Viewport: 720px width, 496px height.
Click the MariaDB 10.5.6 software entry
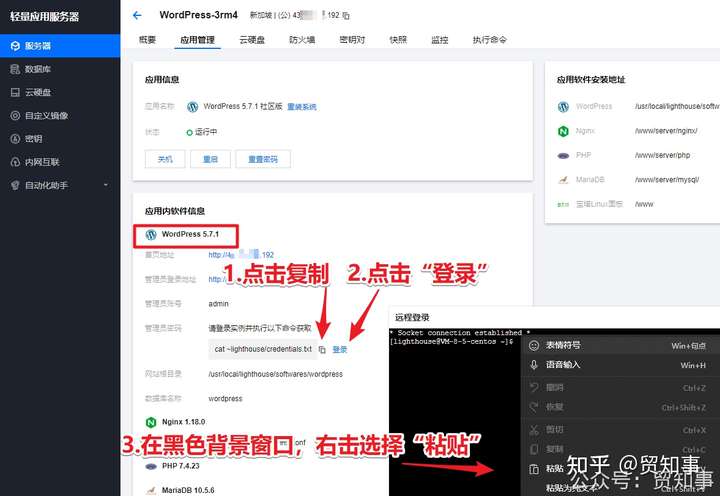pos(180,490)
